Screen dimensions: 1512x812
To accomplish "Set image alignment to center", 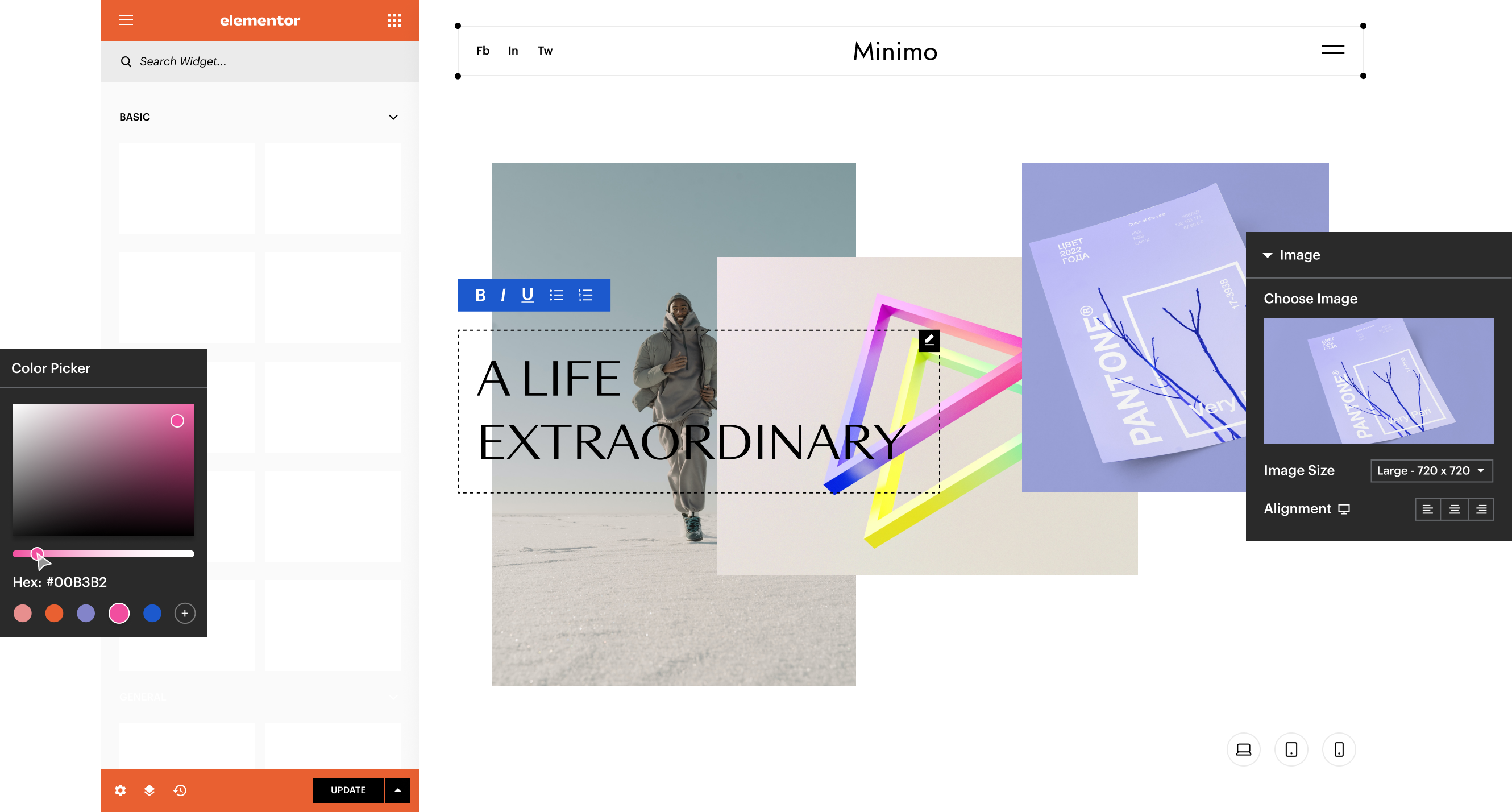I will 1455,509.
